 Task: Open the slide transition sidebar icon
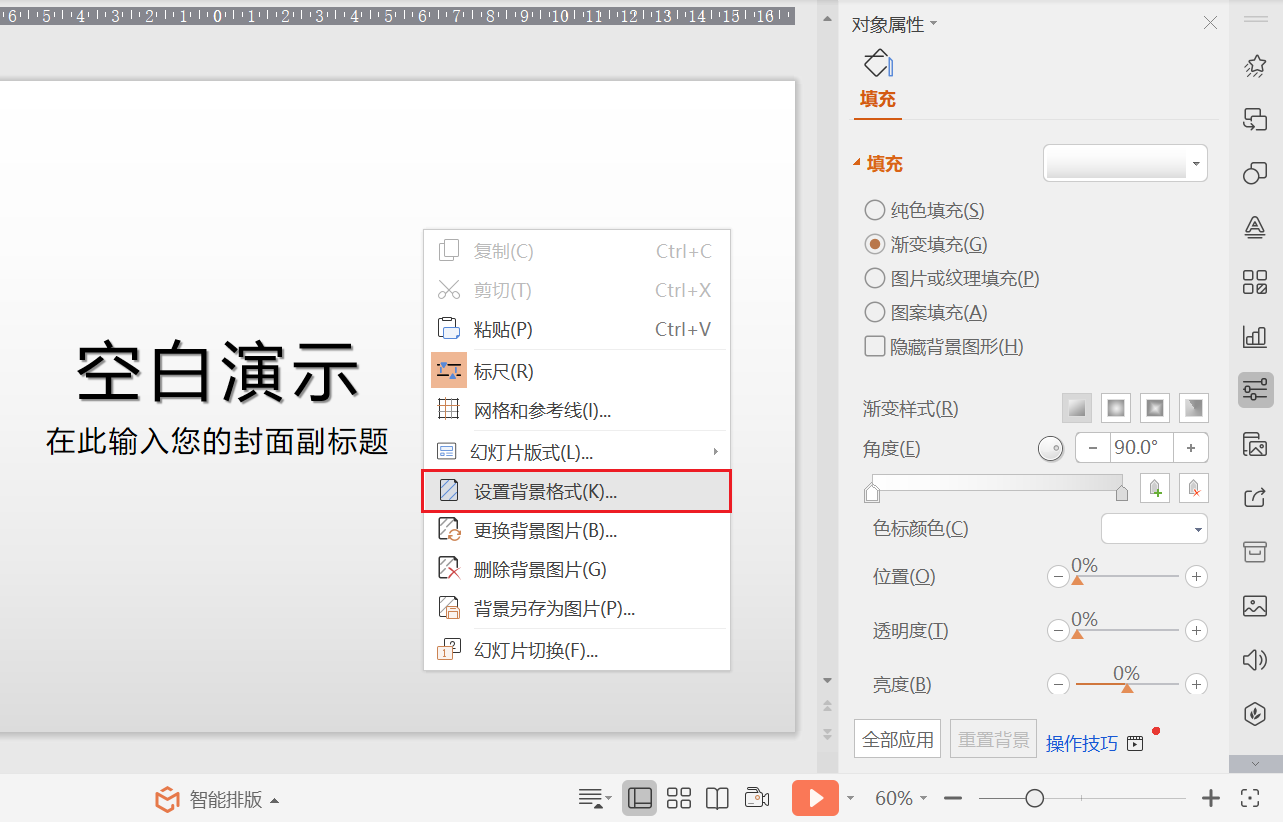tap(1255, 120)
